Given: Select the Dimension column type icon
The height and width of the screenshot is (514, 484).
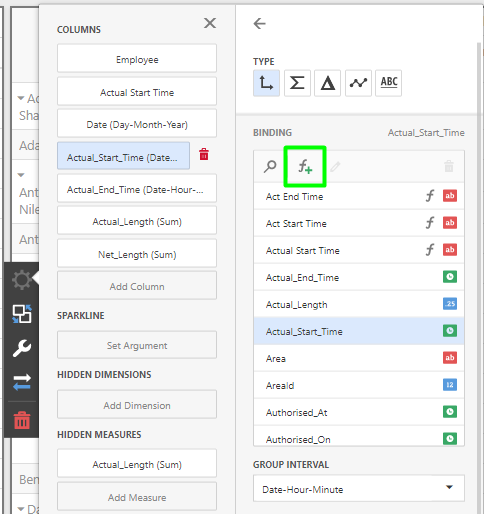Looking at the screenshot, I should pos(266,83).
